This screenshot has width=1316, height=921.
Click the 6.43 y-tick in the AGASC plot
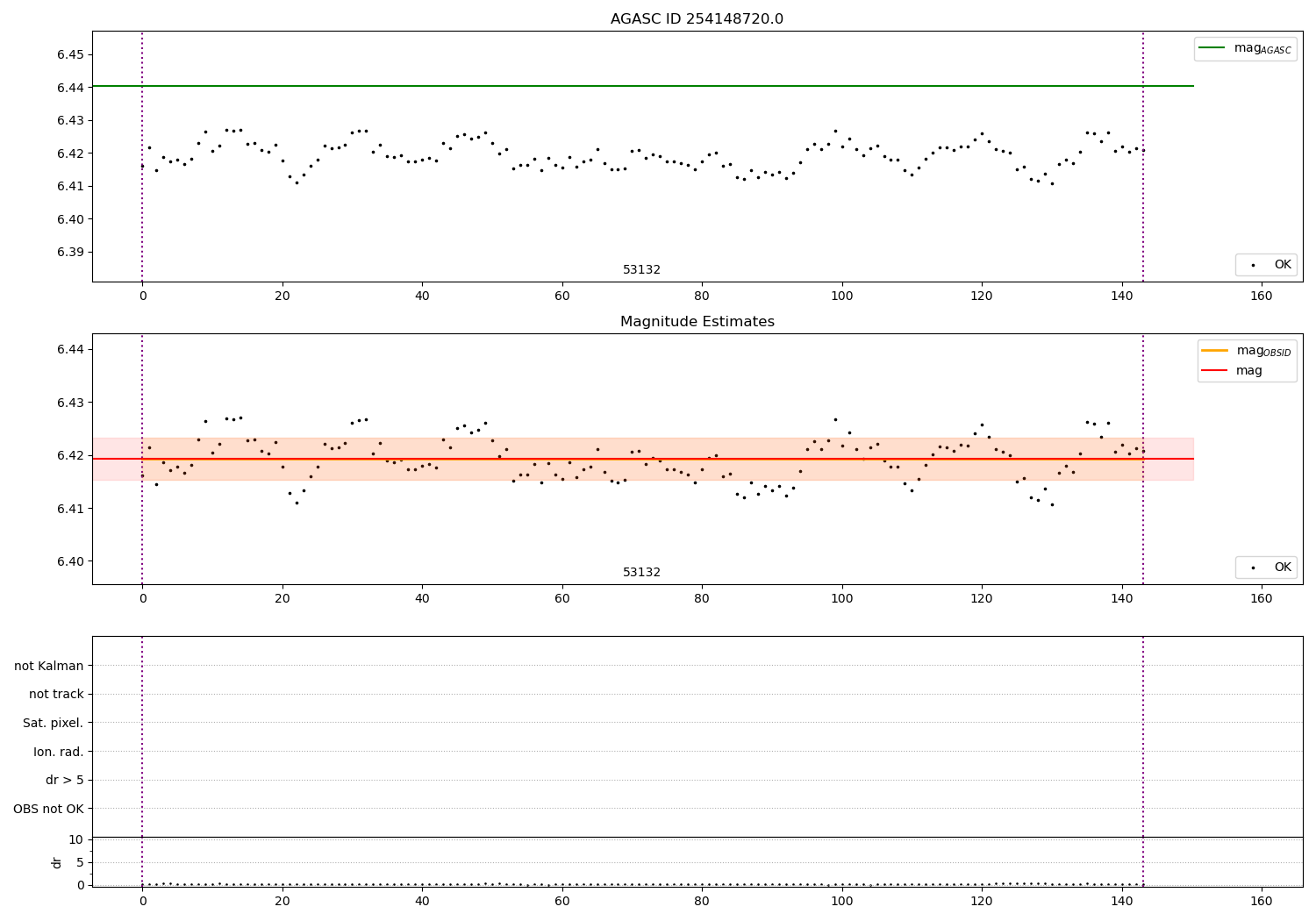coord(70,120)
